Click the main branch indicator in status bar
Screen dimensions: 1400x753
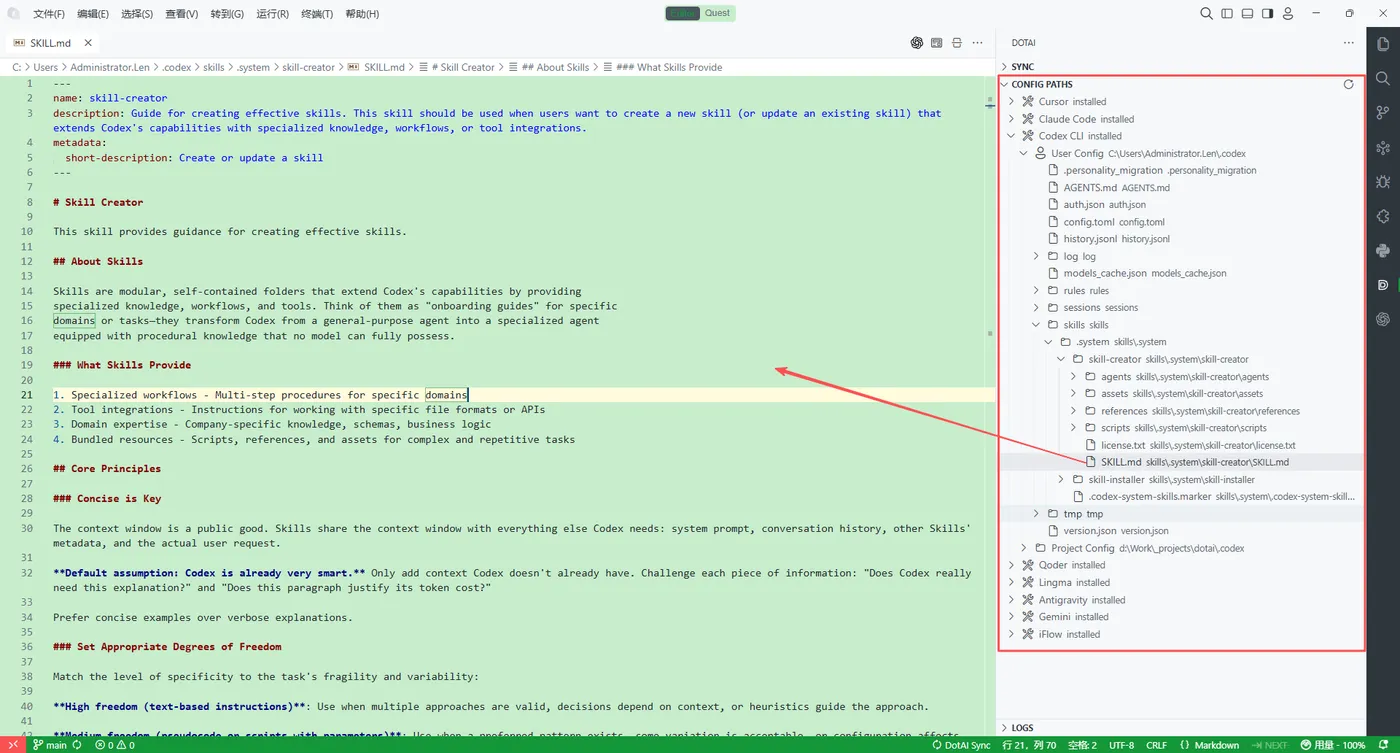point(50,745)
